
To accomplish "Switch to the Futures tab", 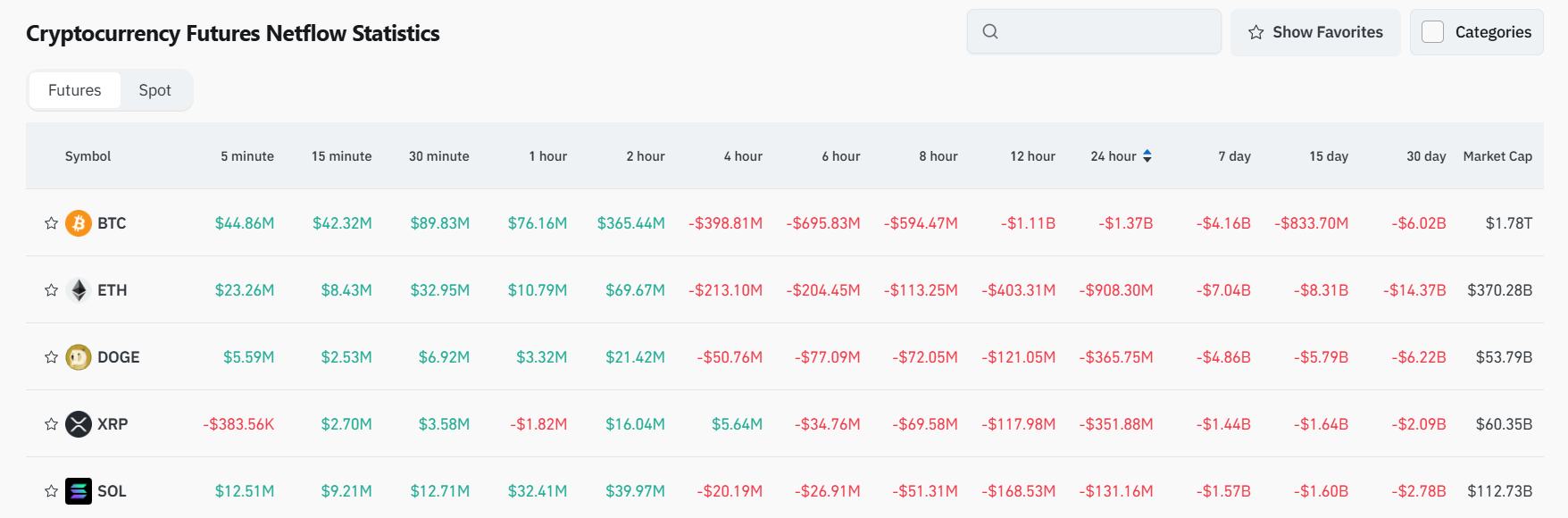I will tap(75, 90).
